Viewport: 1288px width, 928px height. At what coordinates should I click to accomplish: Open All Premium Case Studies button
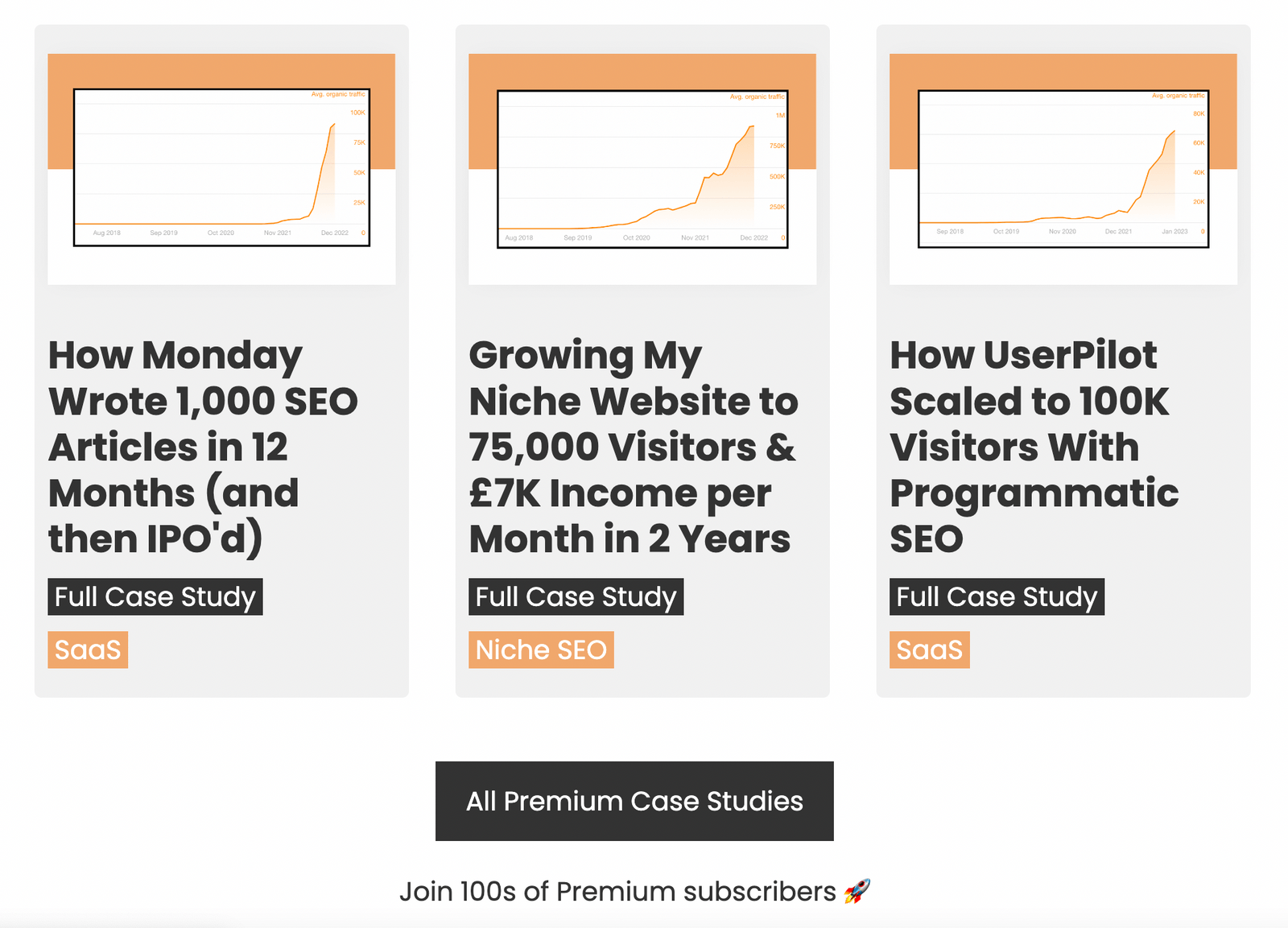click(634, 801)
